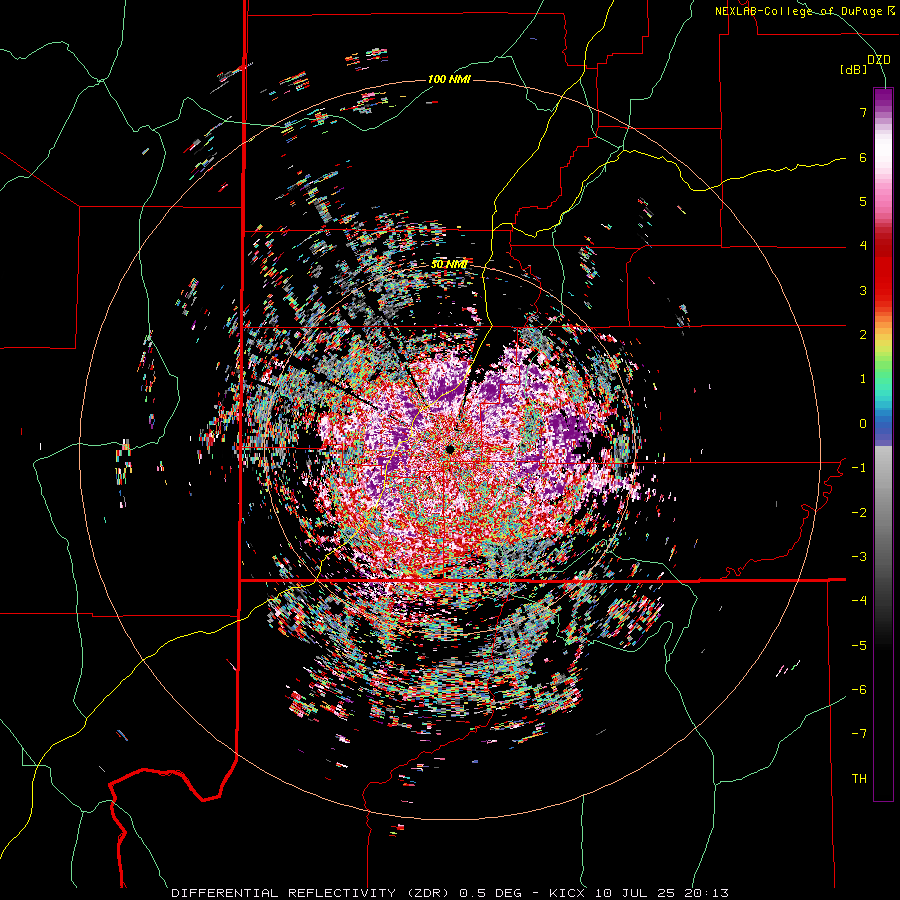Image resolution: width=900 pixels, height=900 pixels.
Task: Click the -7 value on the color scale
Action: pos(859,734)
